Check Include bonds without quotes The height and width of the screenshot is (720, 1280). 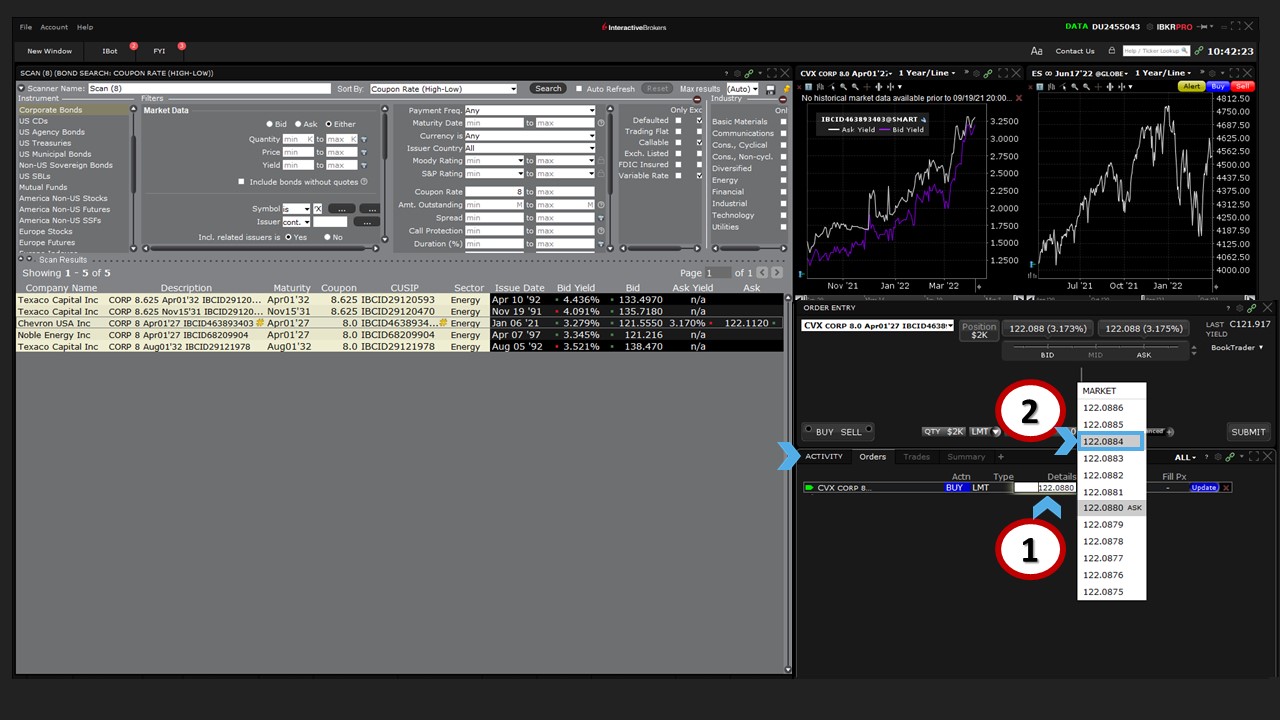tap(241, 182)
